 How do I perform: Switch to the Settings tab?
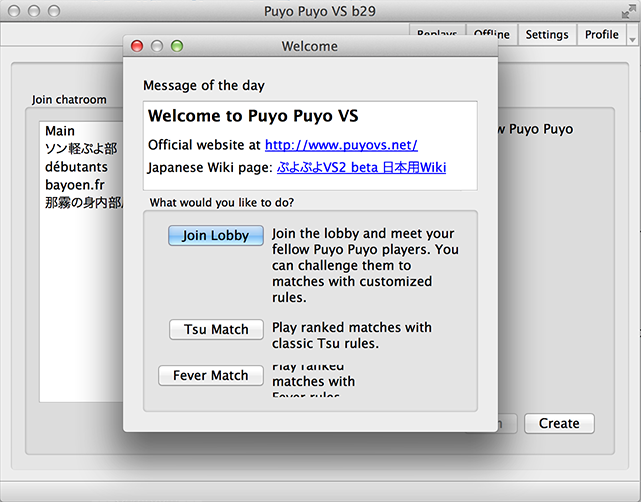tap(547, 35)
